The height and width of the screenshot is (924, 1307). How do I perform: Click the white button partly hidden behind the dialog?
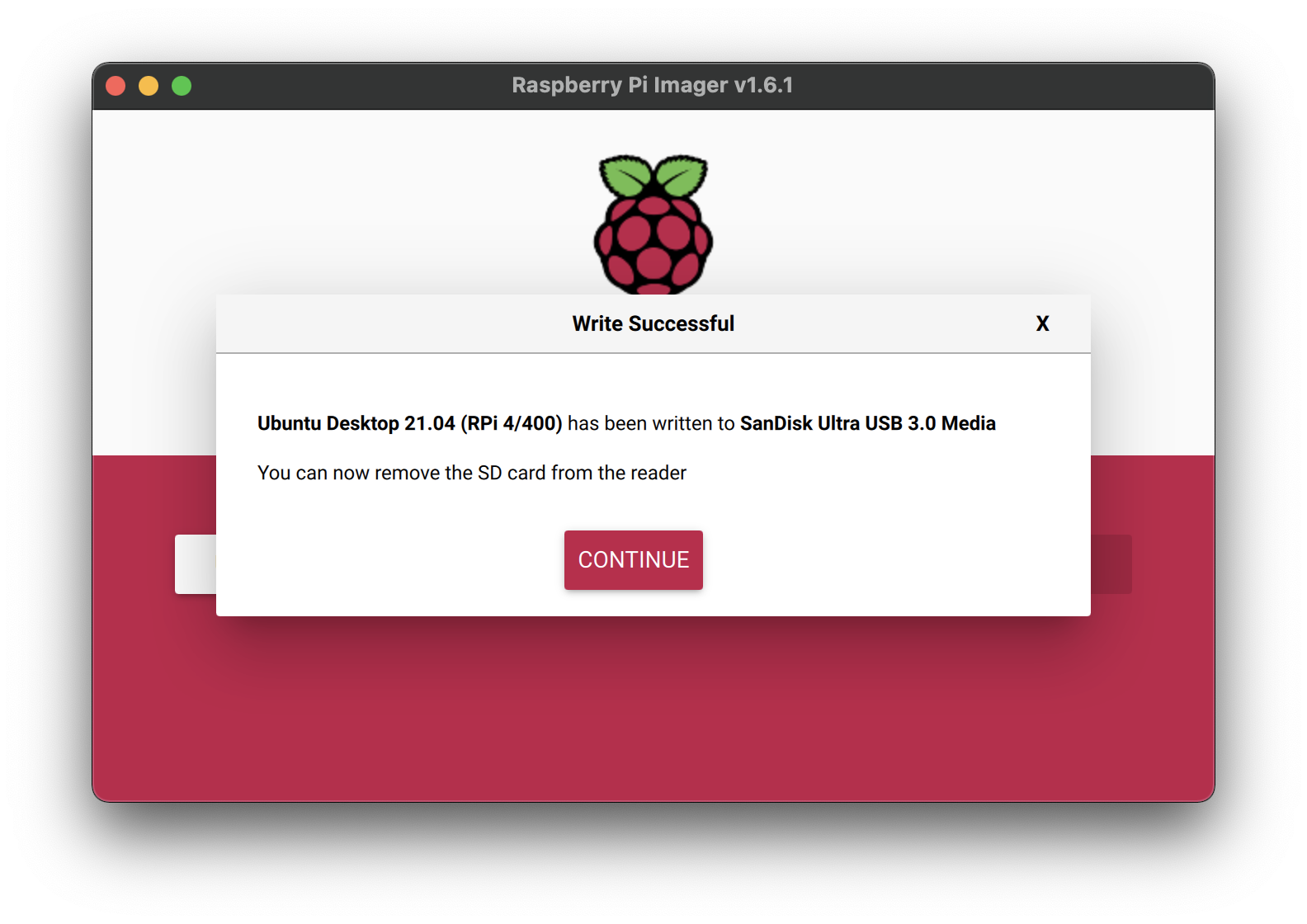tap(196, 564)
